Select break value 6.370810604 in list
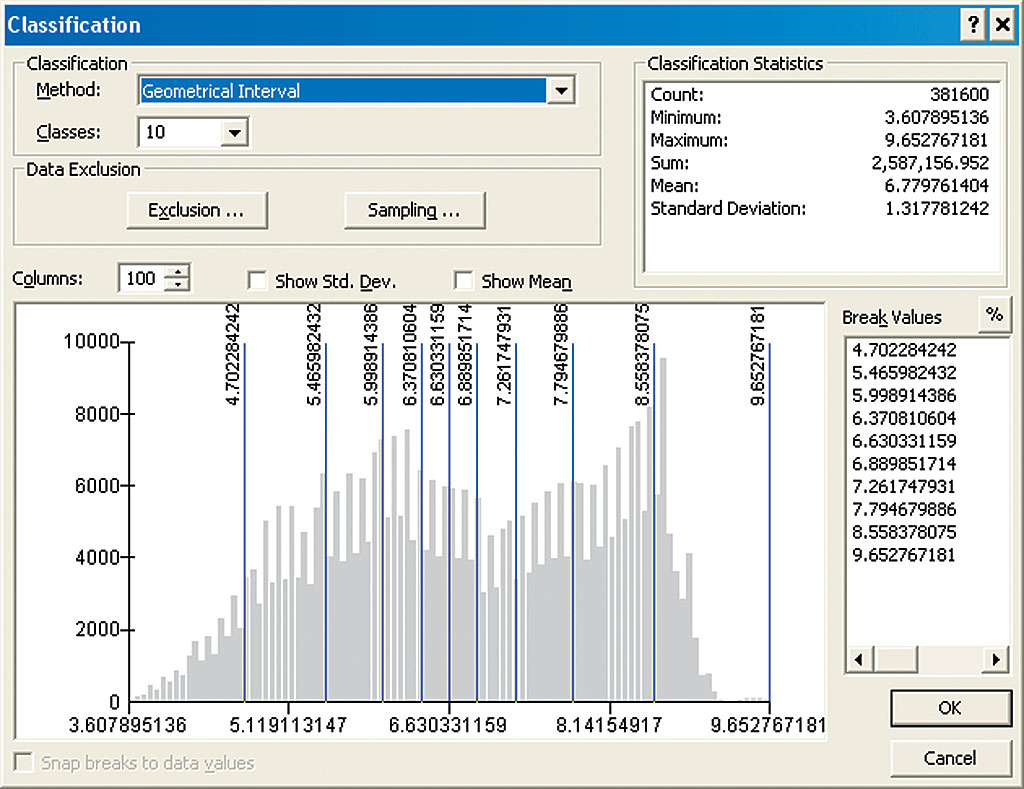Screen dimensions: 1024x789 coord(904,419)
